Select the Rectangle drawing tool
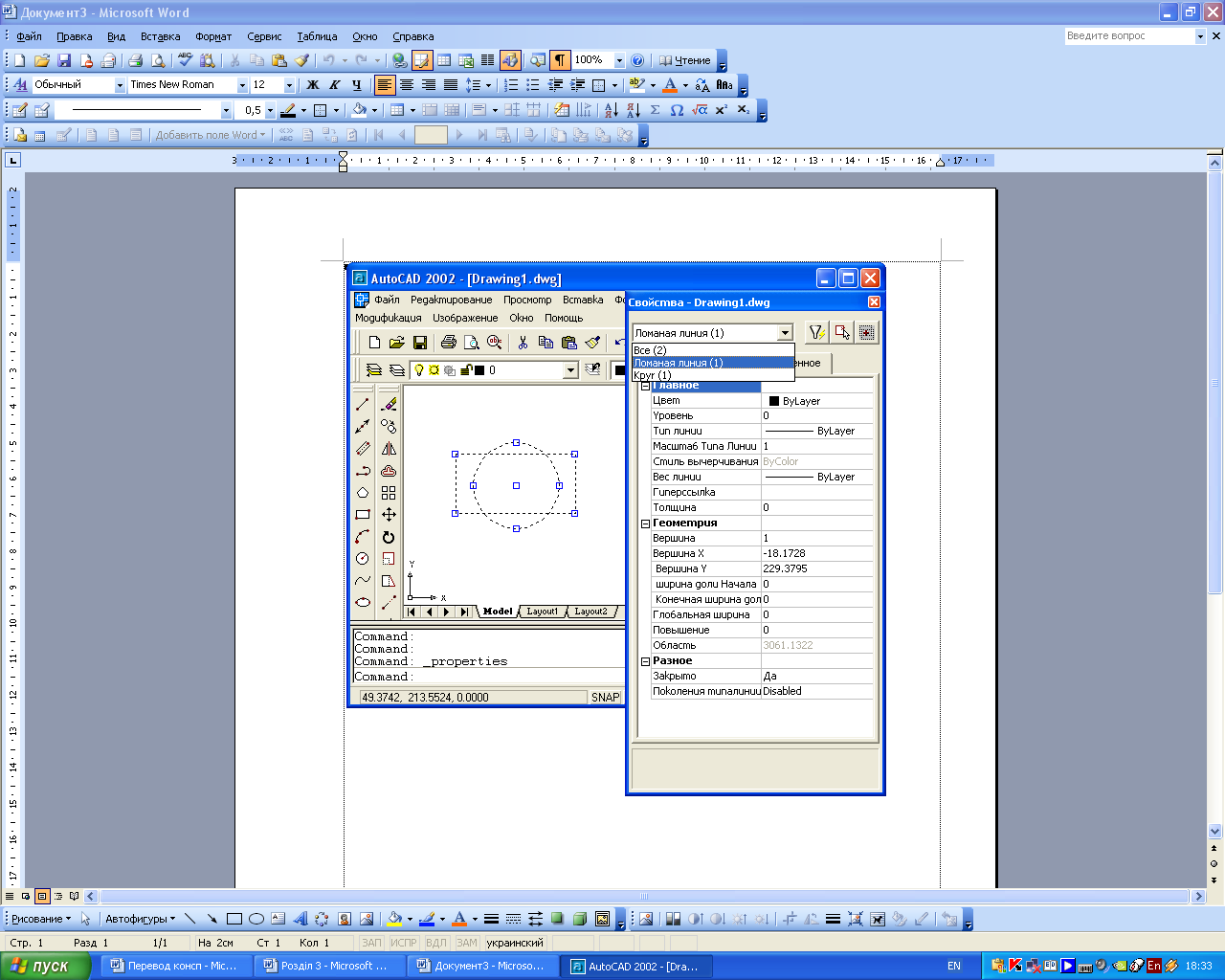The image size is (1225, 980). [234, 919]
